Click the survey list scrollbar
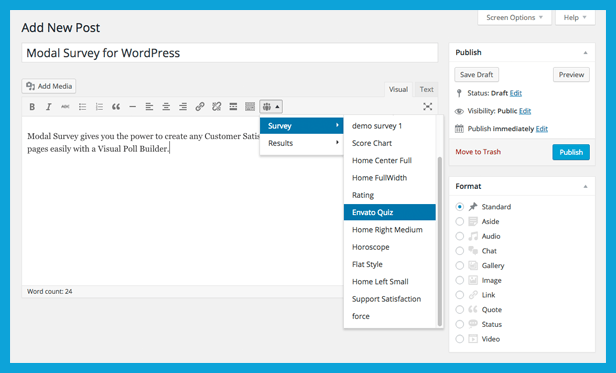The height and width of the screenshot is (373, 616). click(440, 241)
